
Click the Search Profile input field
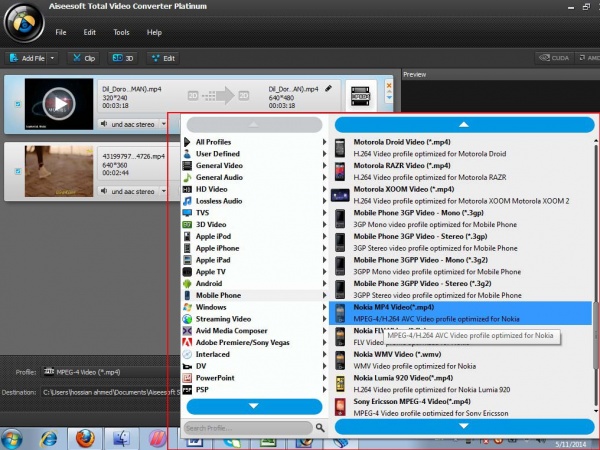[x=248, y=428]
